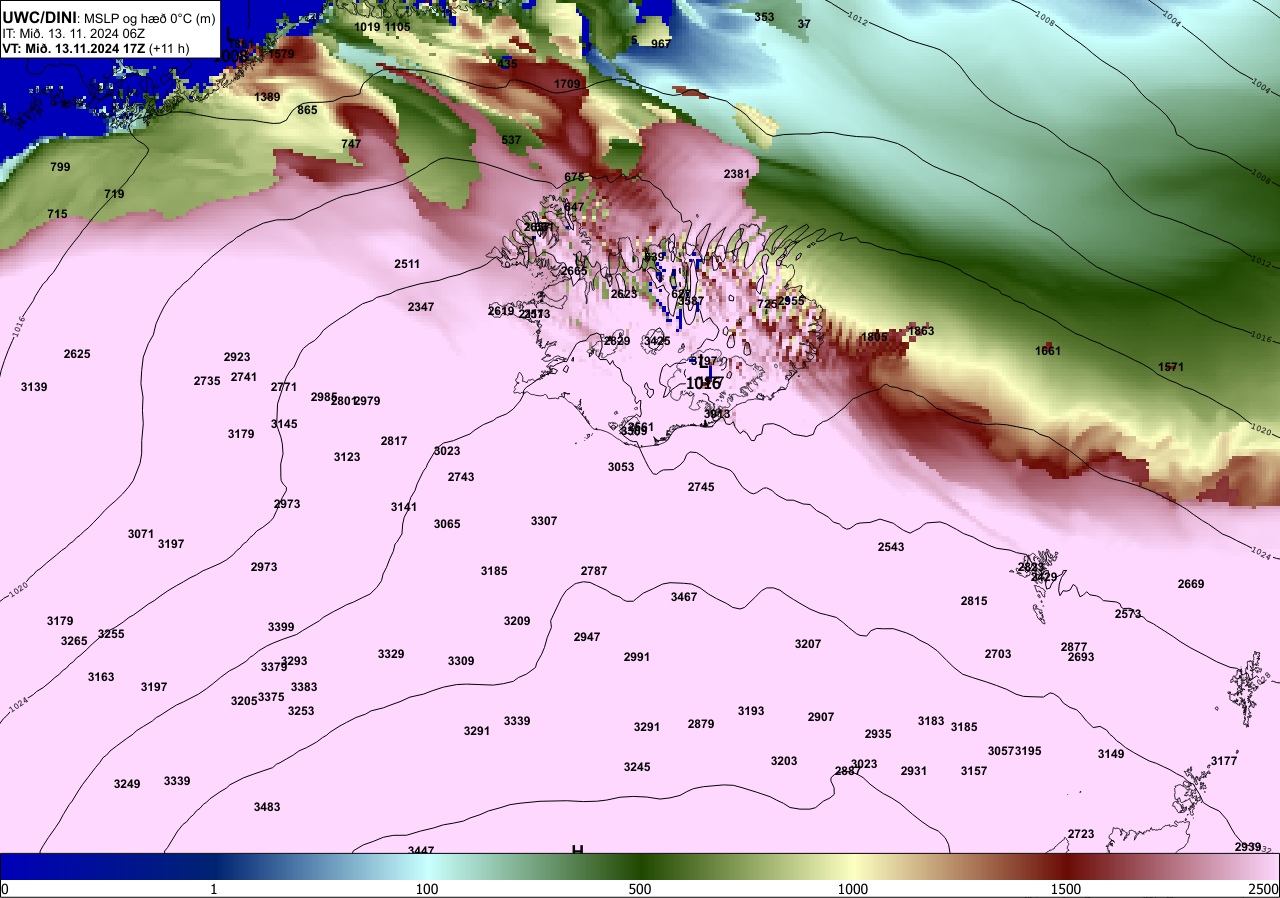The height and width of the screenshot is (898, 1280).
Task: Click the UWC/DINI title label
Action: coord(40,17)
